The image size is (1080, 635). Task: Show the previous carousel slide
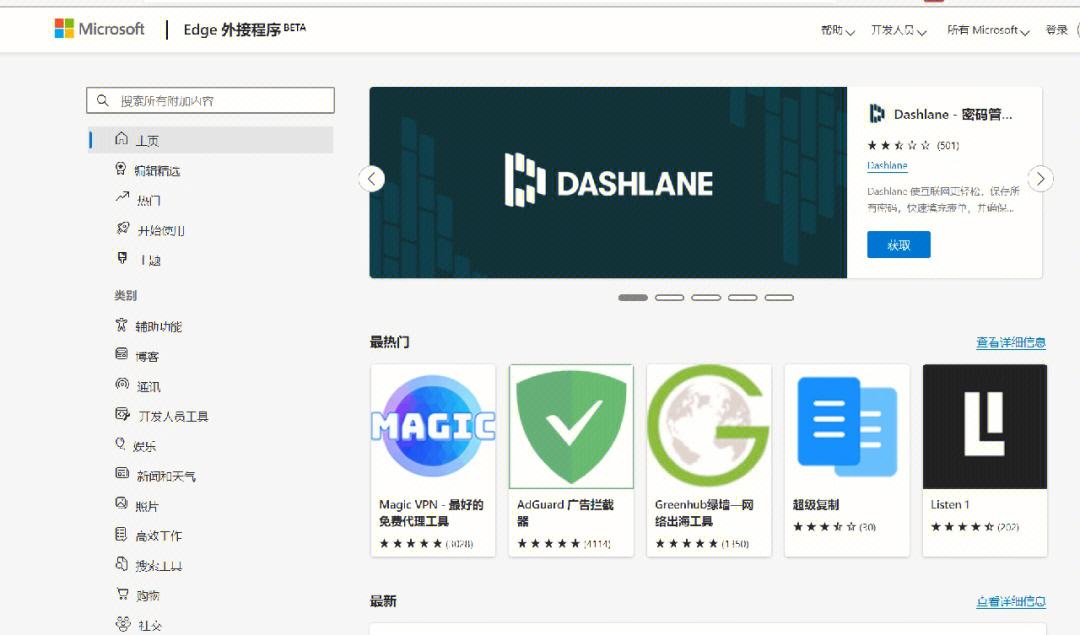pos(372,179)
